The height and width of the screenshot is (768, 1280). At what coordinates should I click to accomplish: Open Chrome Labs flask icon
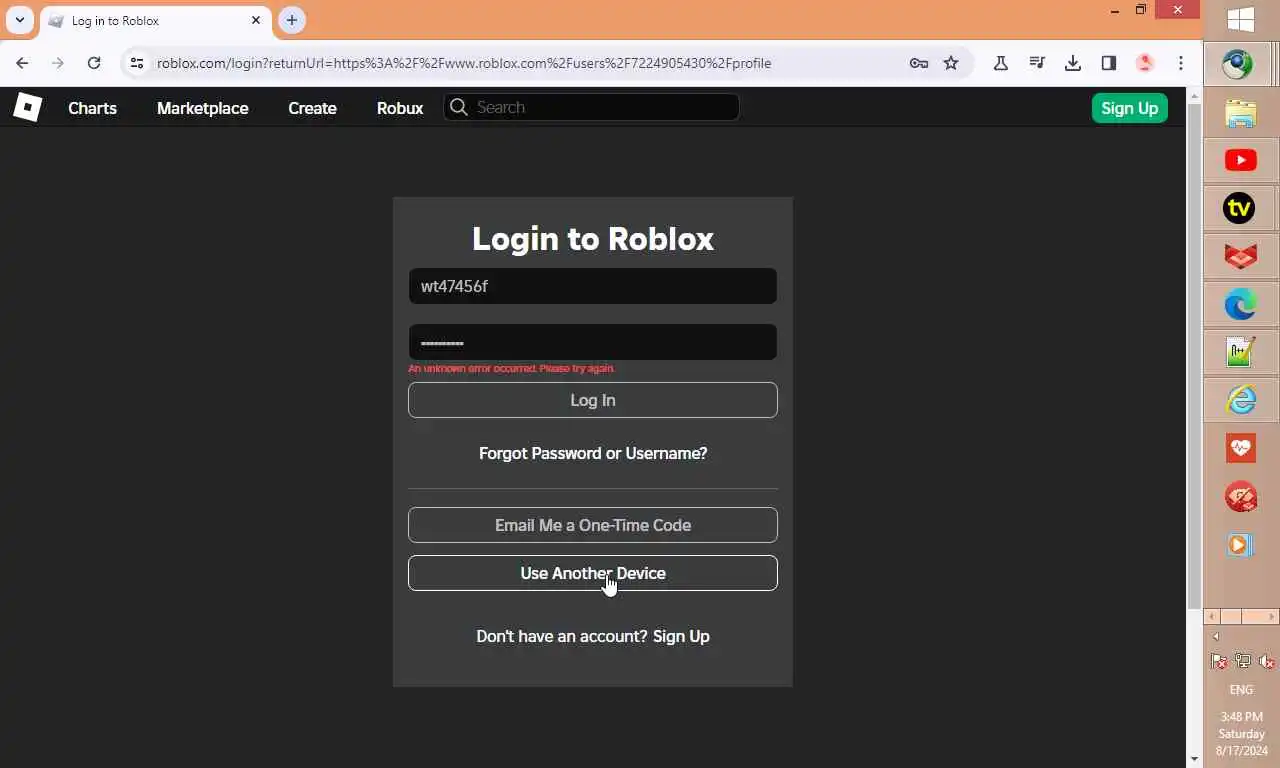(1000, 63)
